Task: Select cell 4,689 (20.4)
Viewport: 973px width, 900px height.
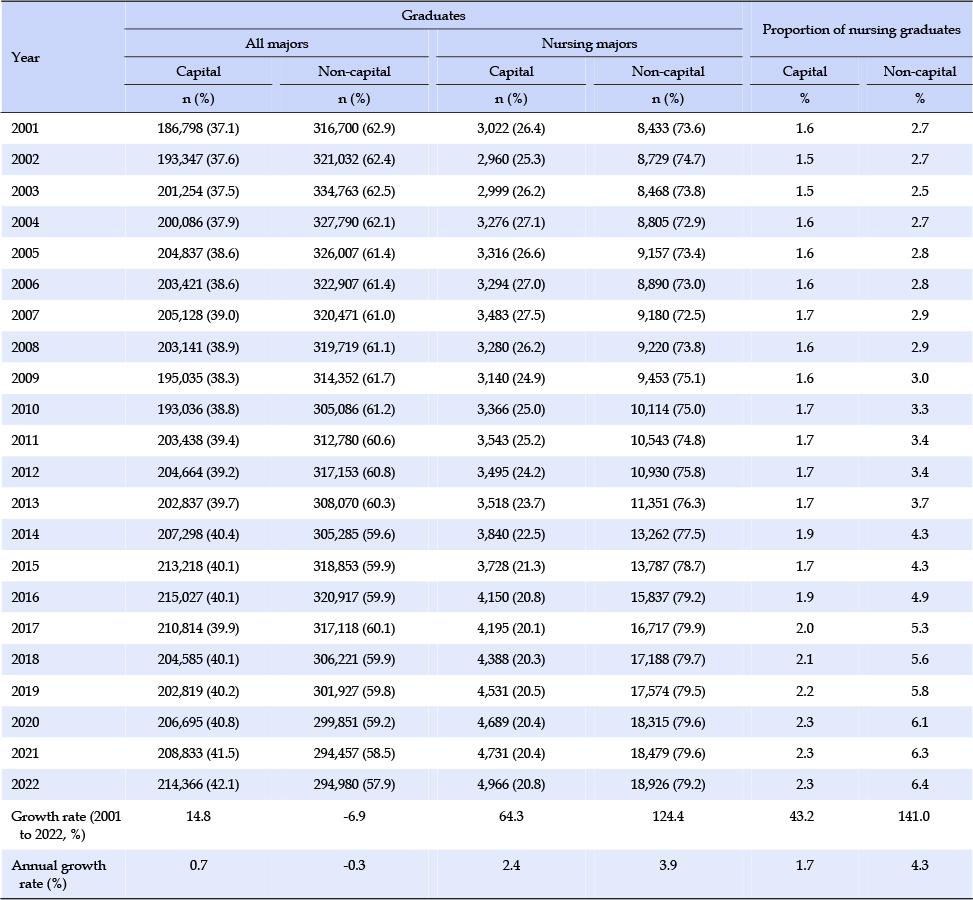Action: pos(511,722)
